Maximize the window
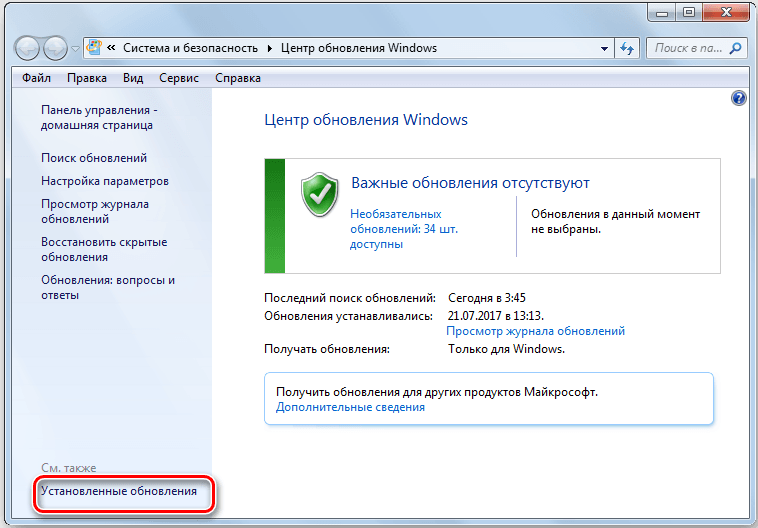 tap(689, 13)
